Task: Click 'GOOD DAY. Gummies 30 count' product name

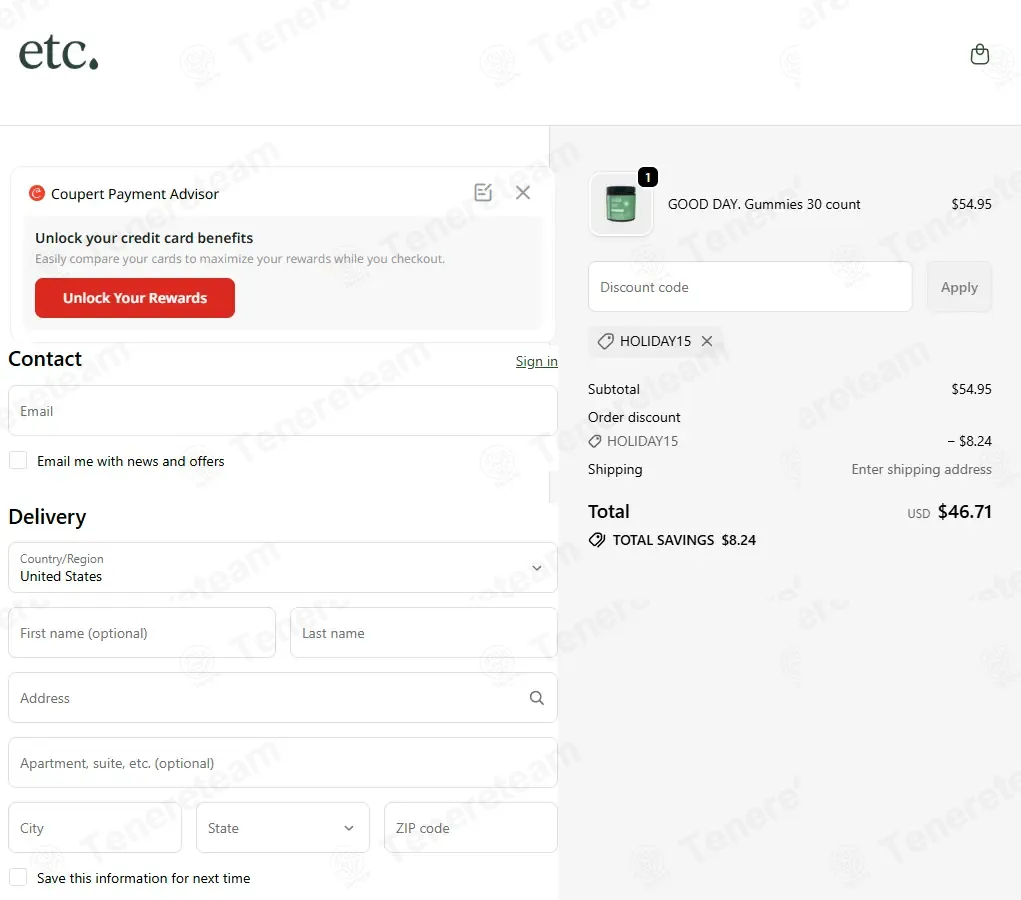Action: [x=764, y=204]
